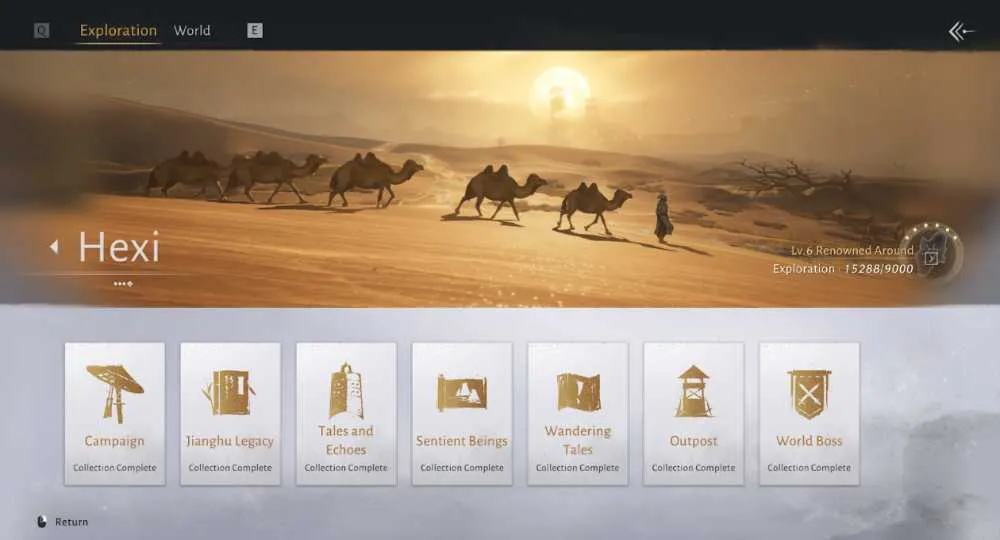
Task: Click the Jianghu Legacy book icon
Action: (x=230, y=391)
